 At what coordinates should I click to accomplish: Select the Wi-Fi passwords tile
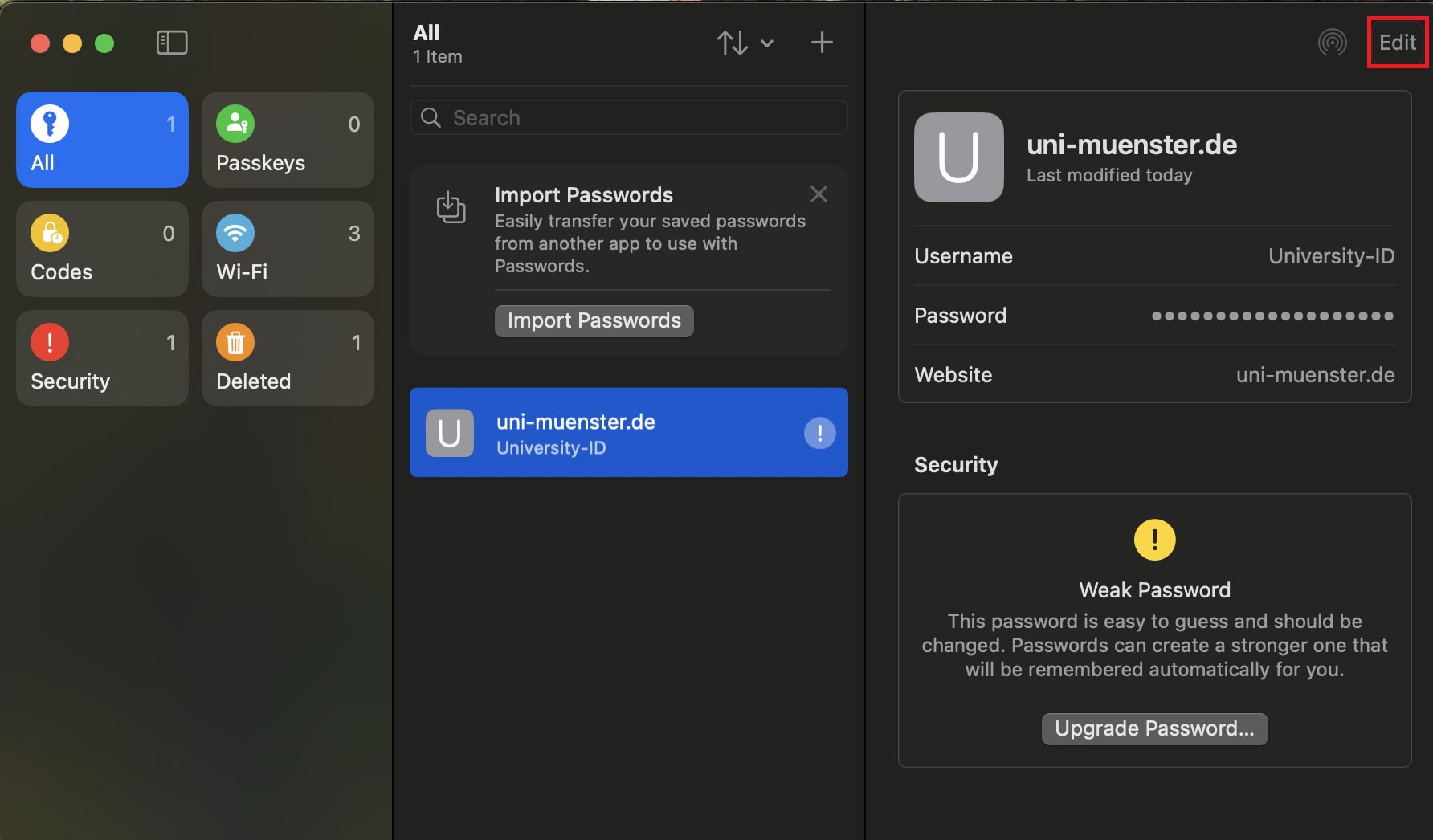coord(288,249)
